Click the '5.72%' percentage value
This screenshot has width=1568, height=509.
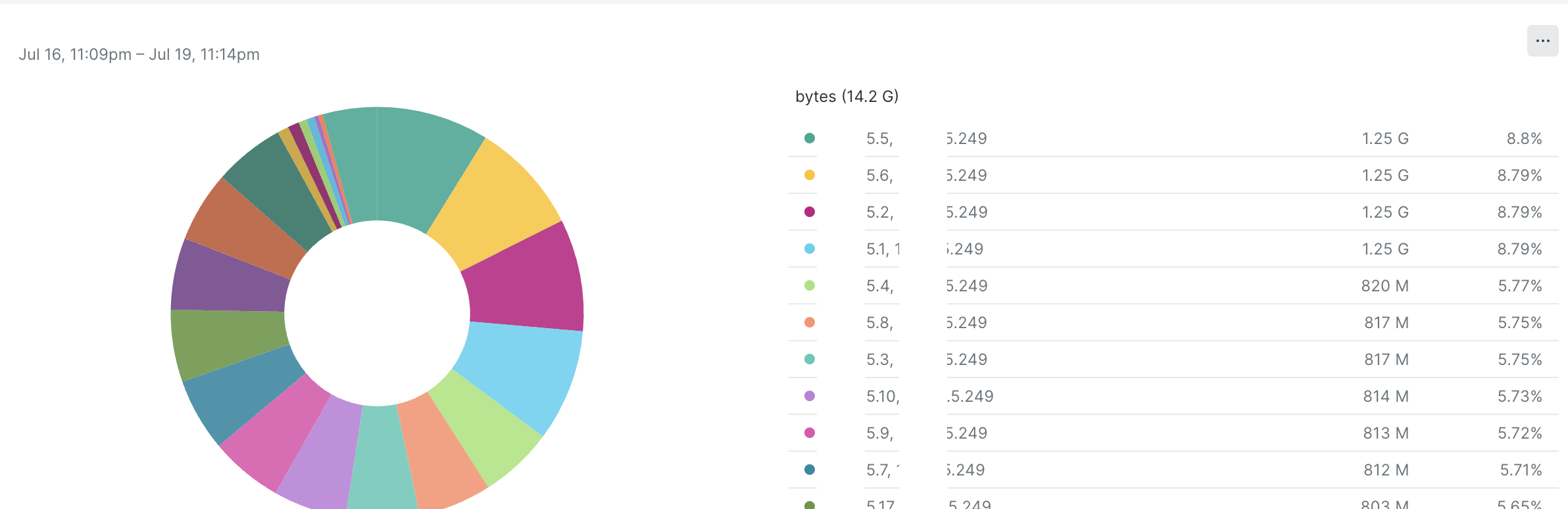(1520, 433)
